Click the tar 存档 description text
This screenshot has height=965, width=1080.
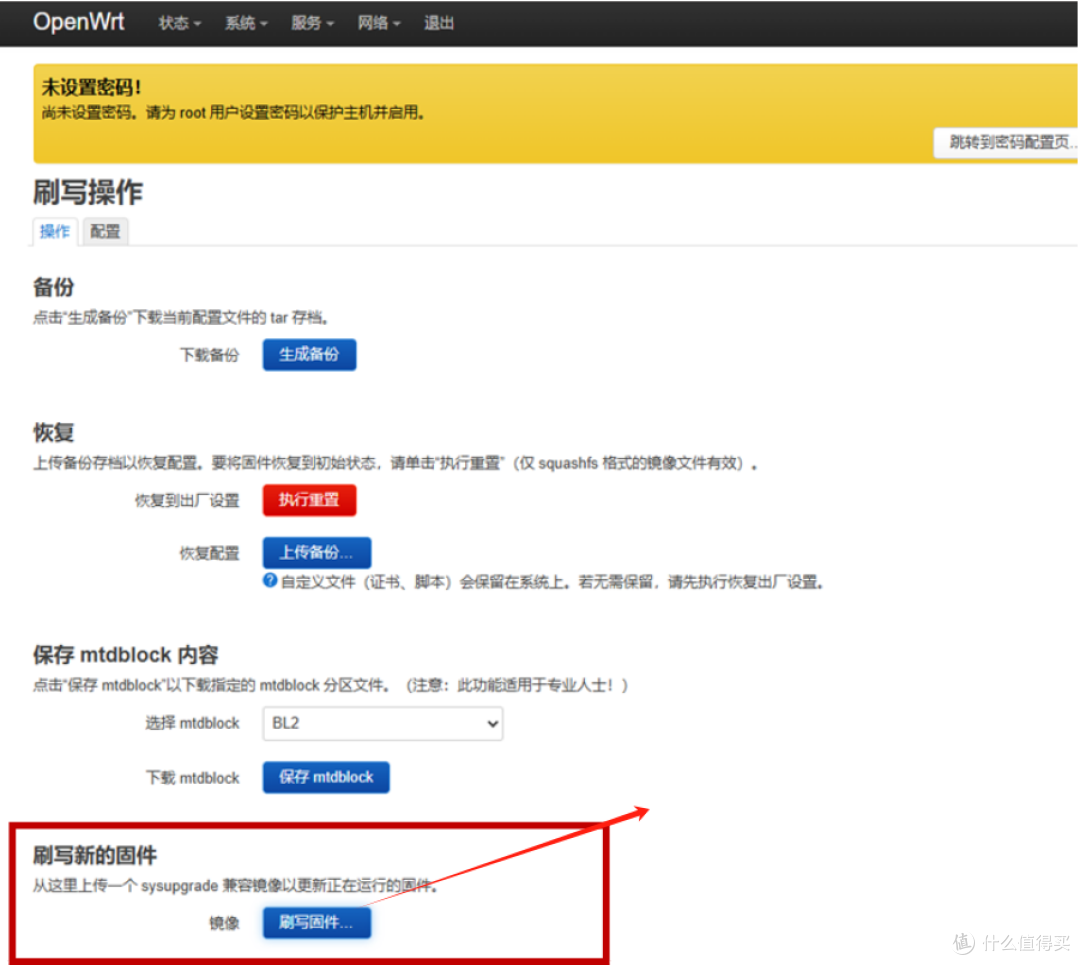(181, 318)
